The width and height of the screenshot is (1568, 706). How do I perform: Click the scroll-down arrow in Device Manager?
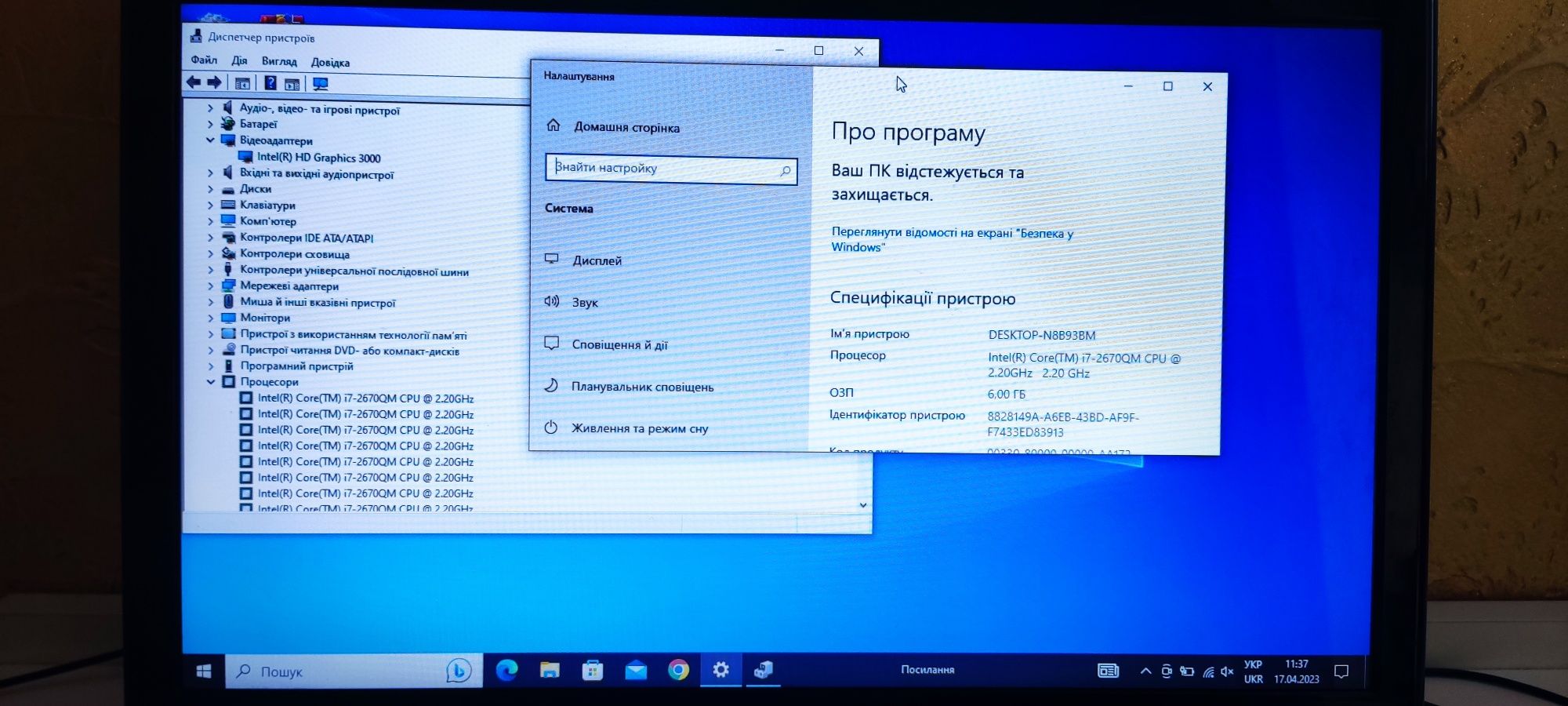tap(863, 505)
